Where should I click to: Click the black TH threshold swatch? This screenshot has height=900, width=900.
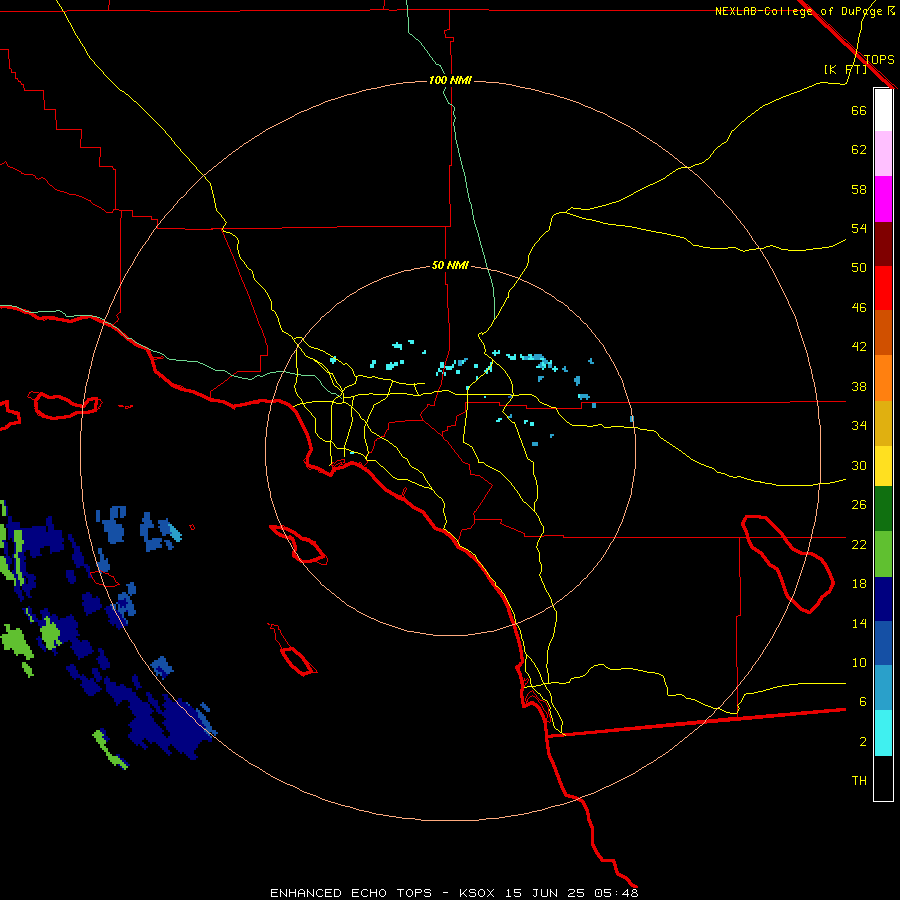click(883, 778)
